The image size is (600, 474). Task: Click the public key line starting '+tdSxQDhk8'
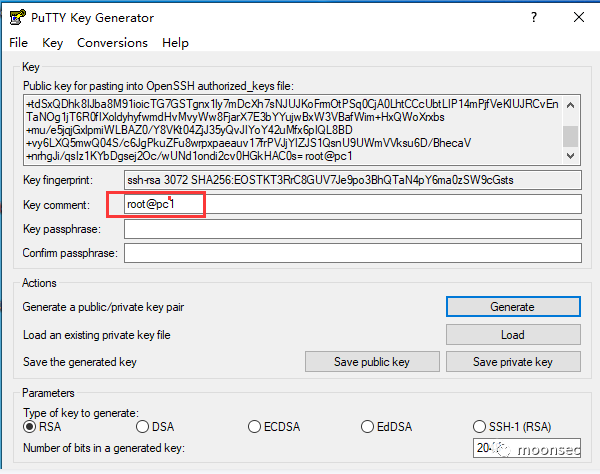292,104
